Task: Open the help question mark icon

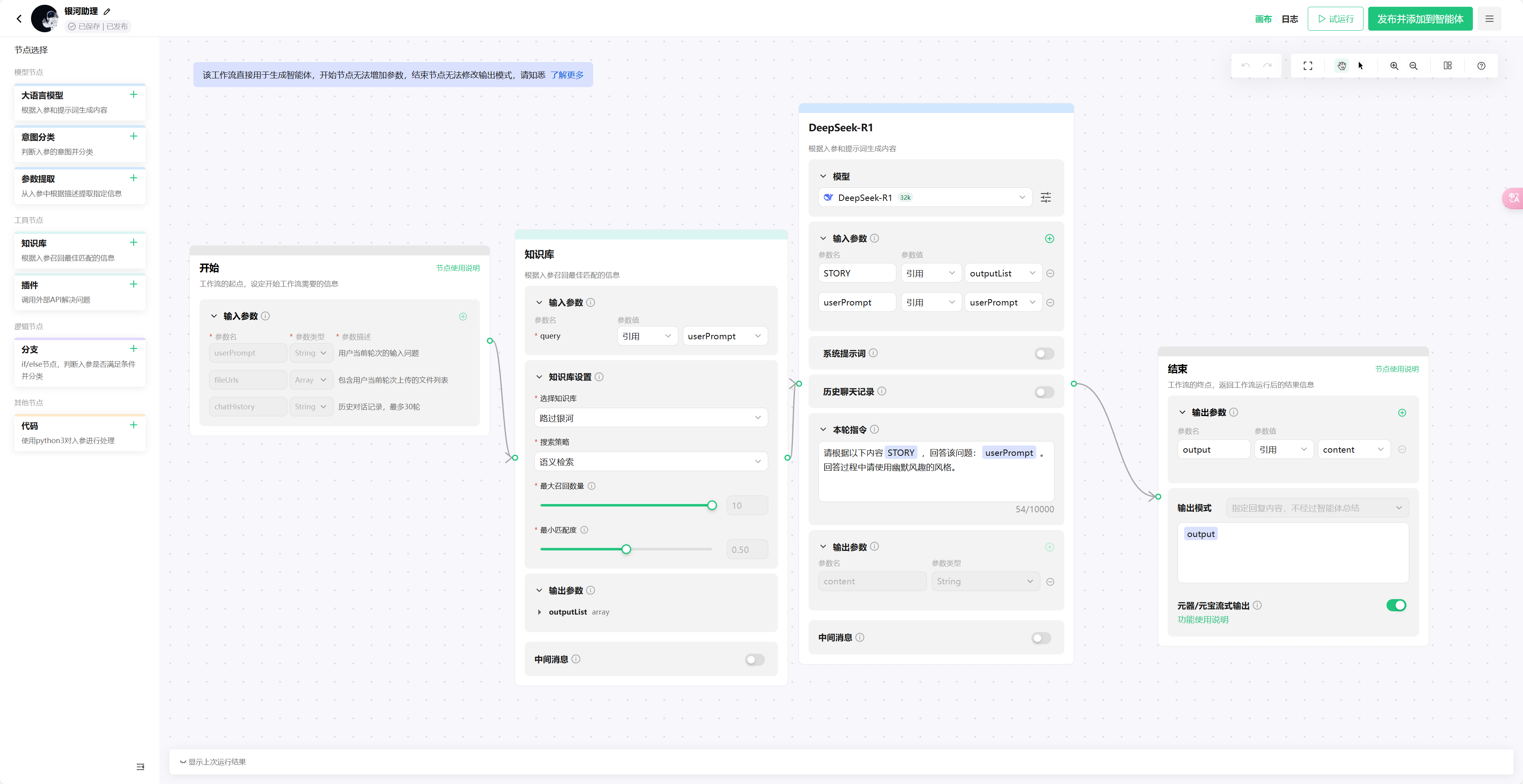Action: pos(1481,66)
